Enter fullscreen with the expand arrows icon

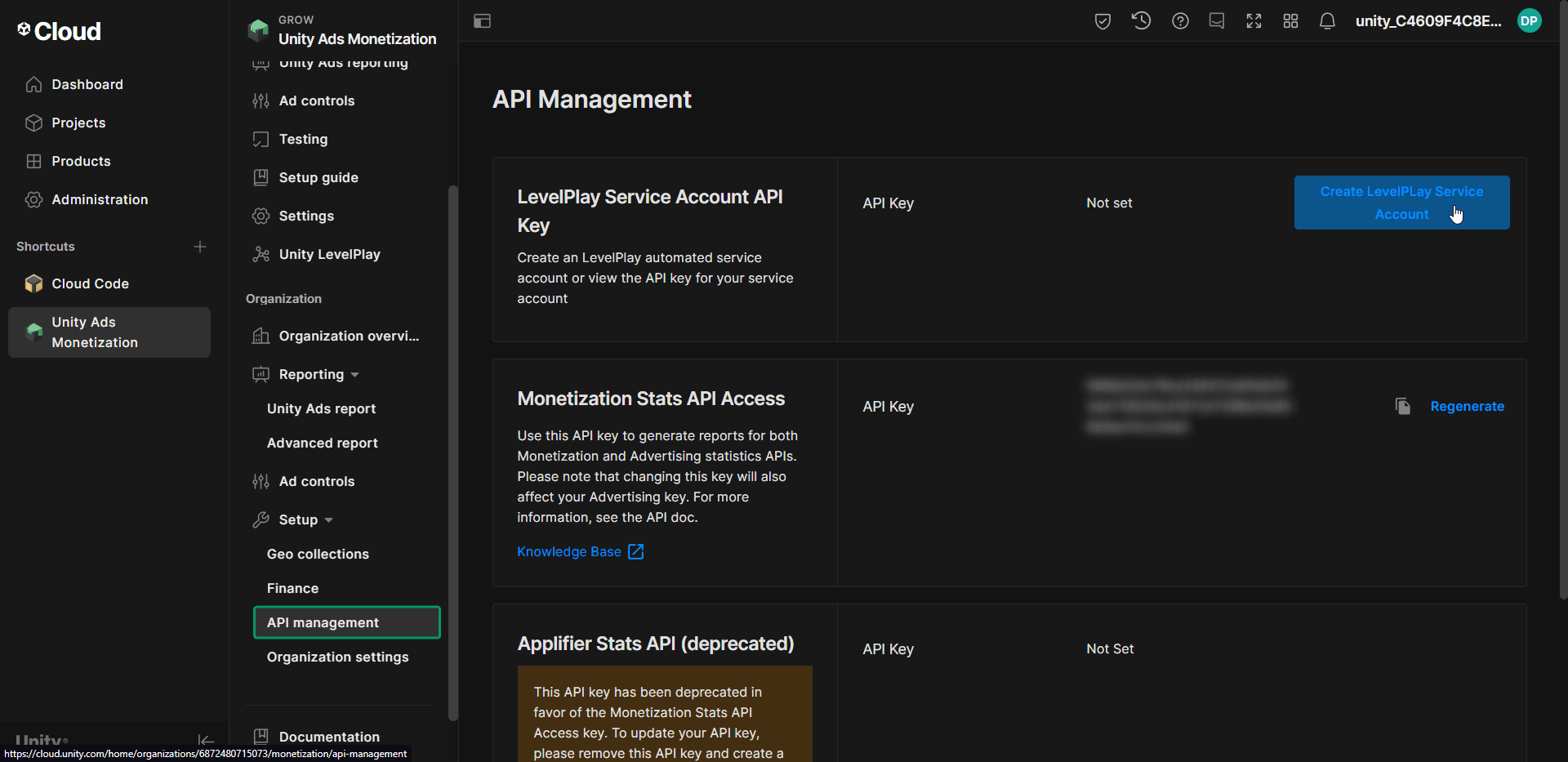1254,21
